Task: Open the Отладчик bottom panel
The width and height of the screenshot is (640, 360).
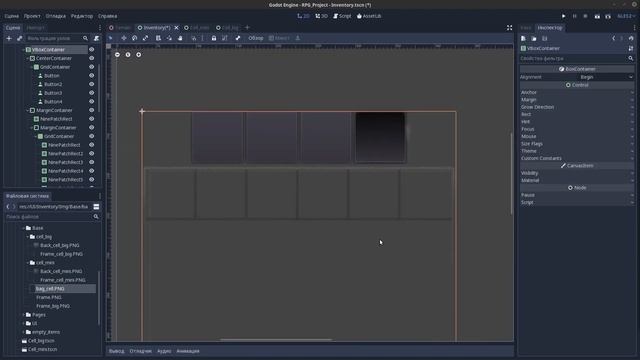Action: pos(140,351)
